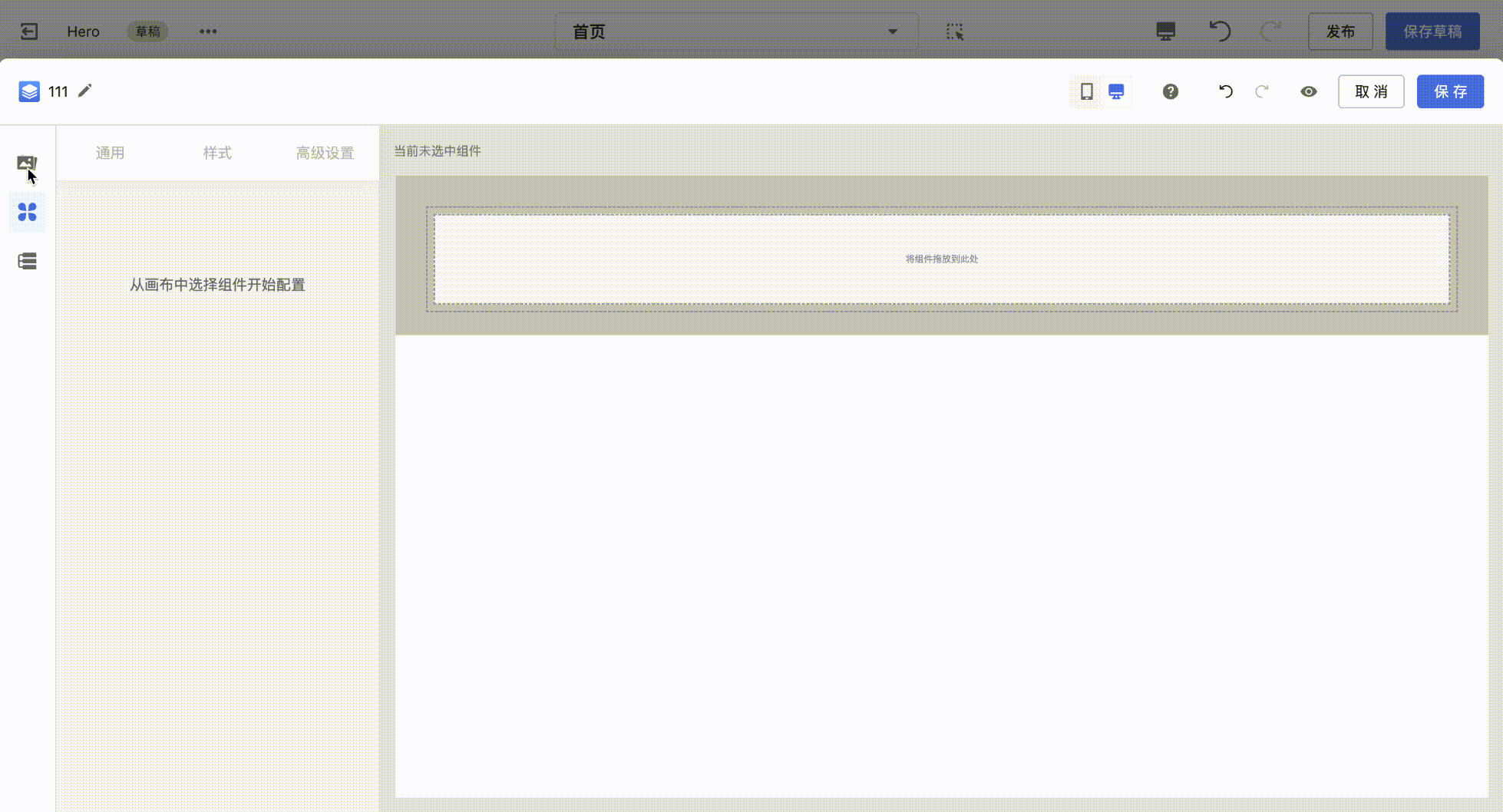The image size is (1503, 812).
Task: Click the desktop monitor icon in top bar
Action: pos(1165,31)
